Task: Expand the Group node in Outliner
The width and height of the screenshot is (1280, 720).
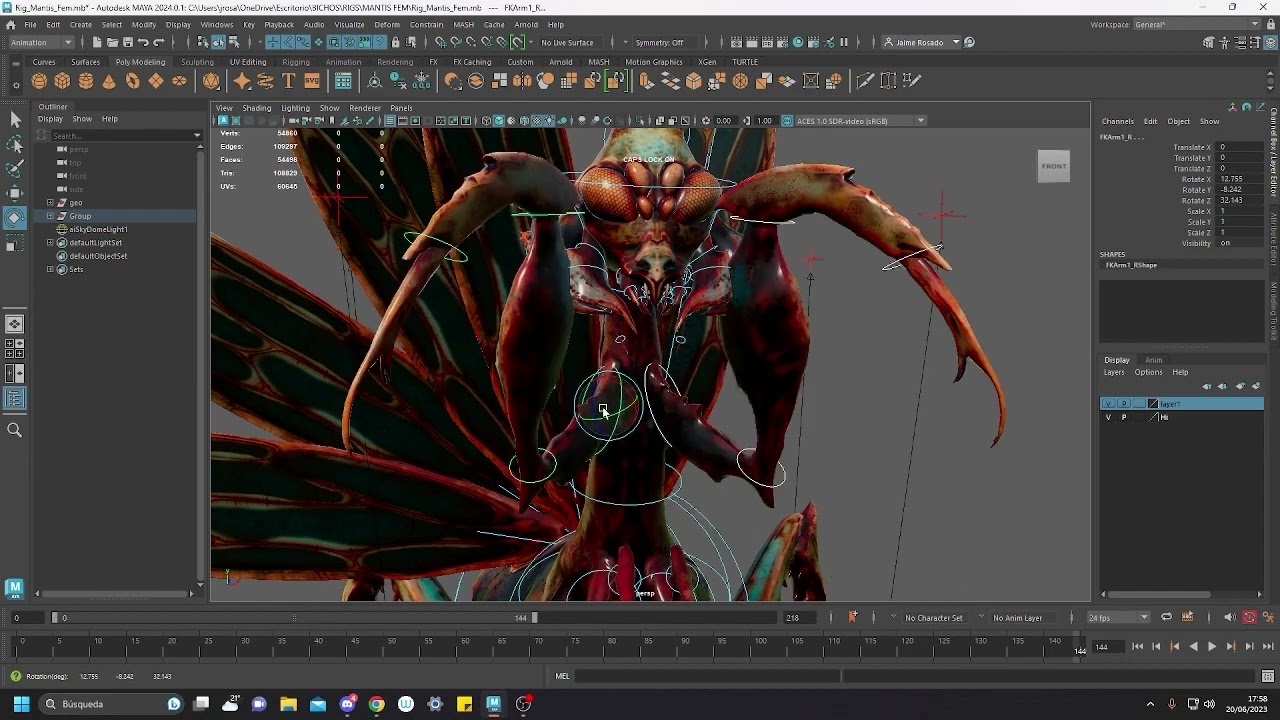Action: click(x=50, y=216)
